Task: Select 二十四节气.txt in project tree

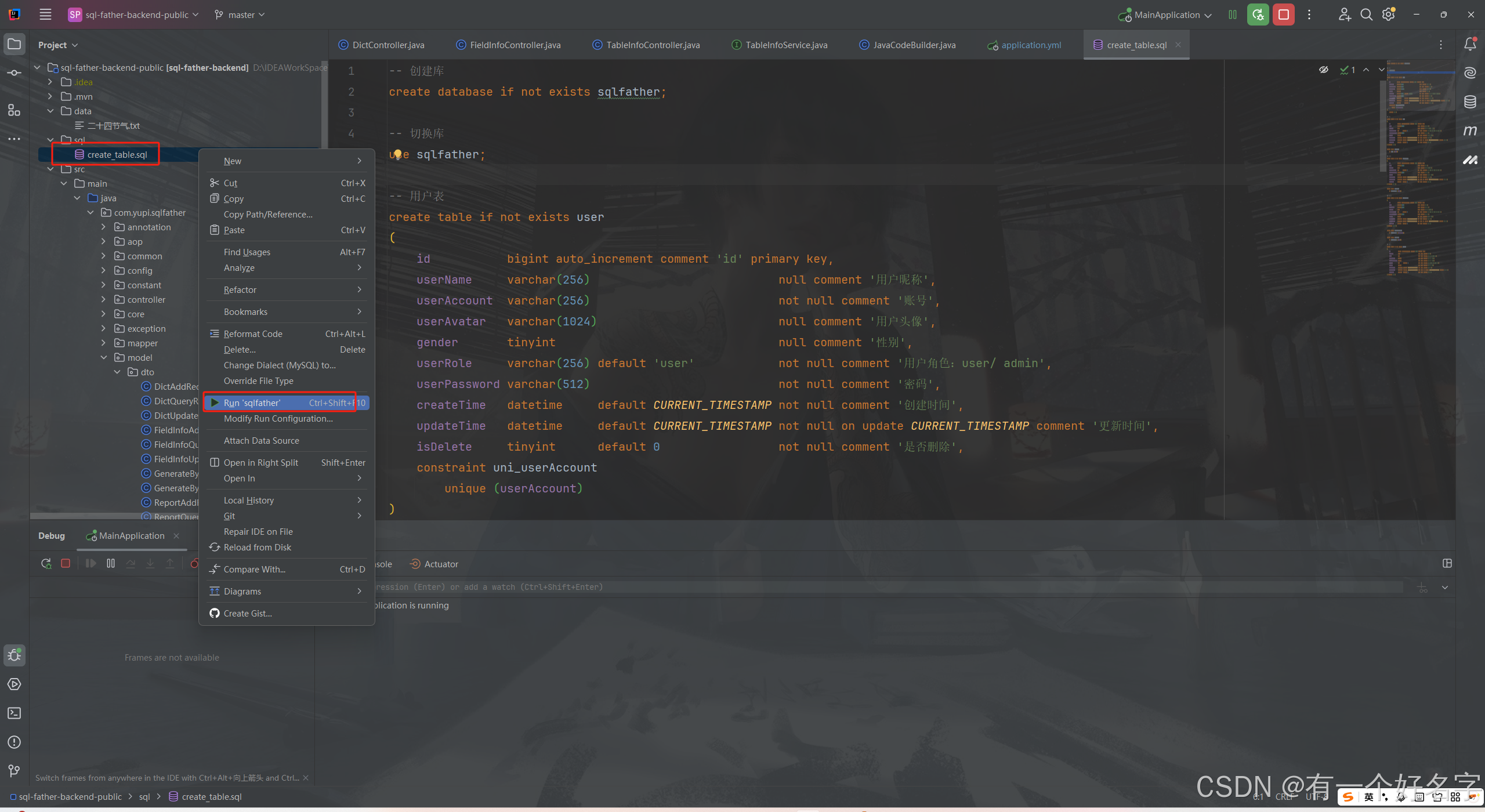Action: pos(107,125)
